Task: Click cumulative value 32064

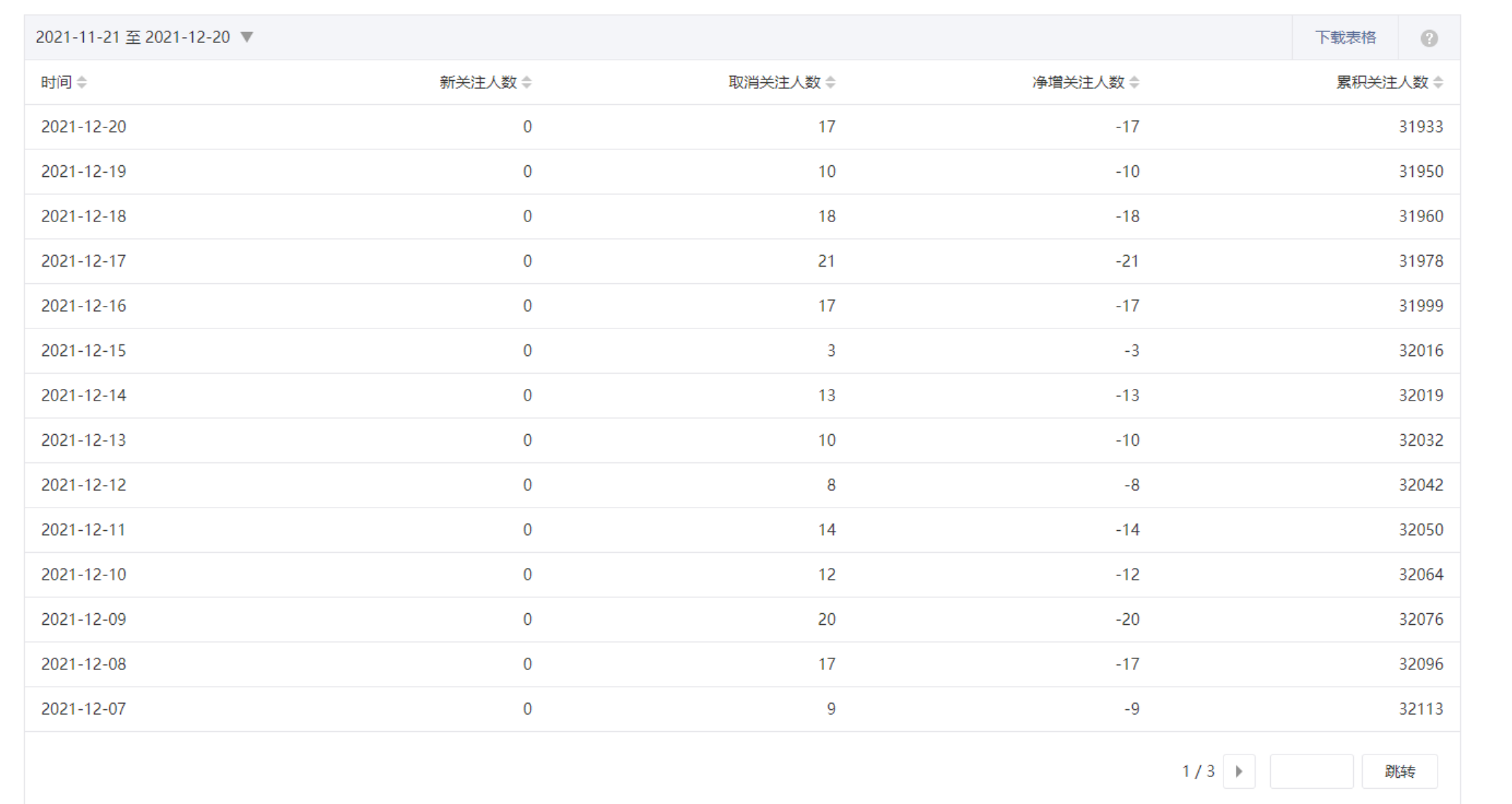Action: pyautogui.click(x=1421, y=575)
